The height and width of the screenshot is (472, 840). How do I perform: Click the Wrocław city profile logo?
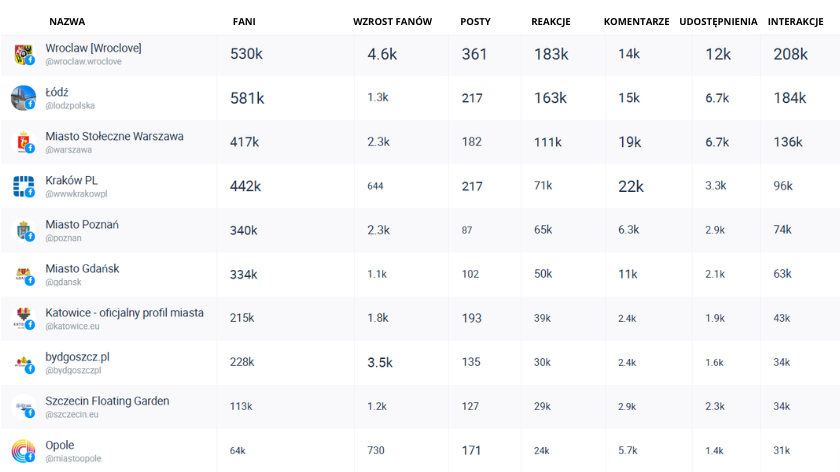click(23, 54)
